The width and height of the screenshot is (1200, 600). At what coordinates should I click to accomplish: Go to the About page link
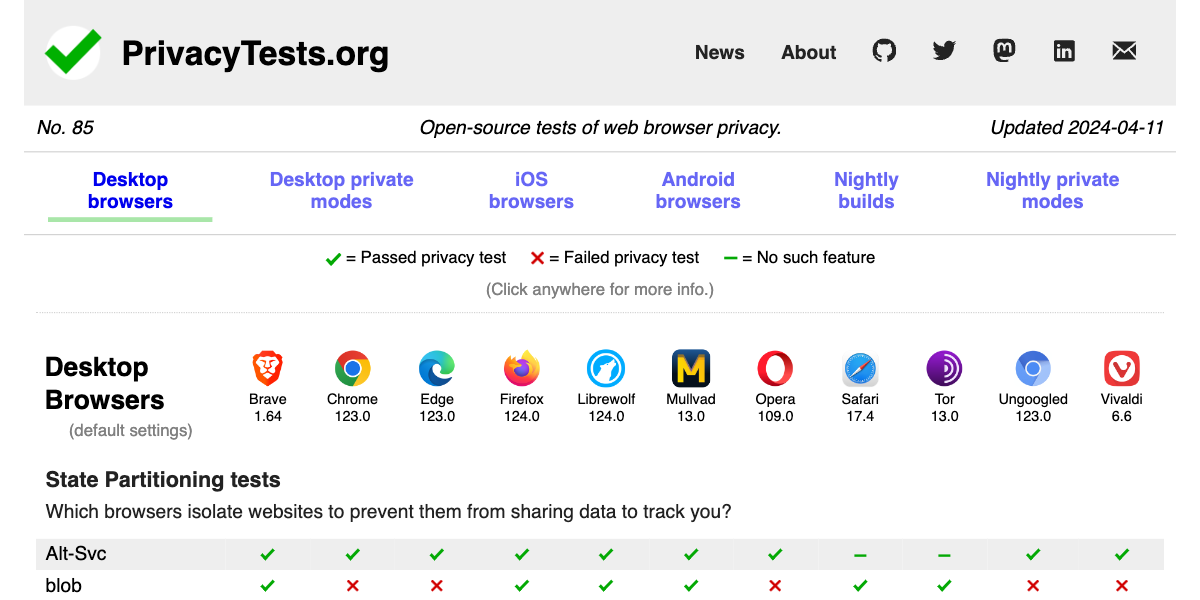point(809,52)
